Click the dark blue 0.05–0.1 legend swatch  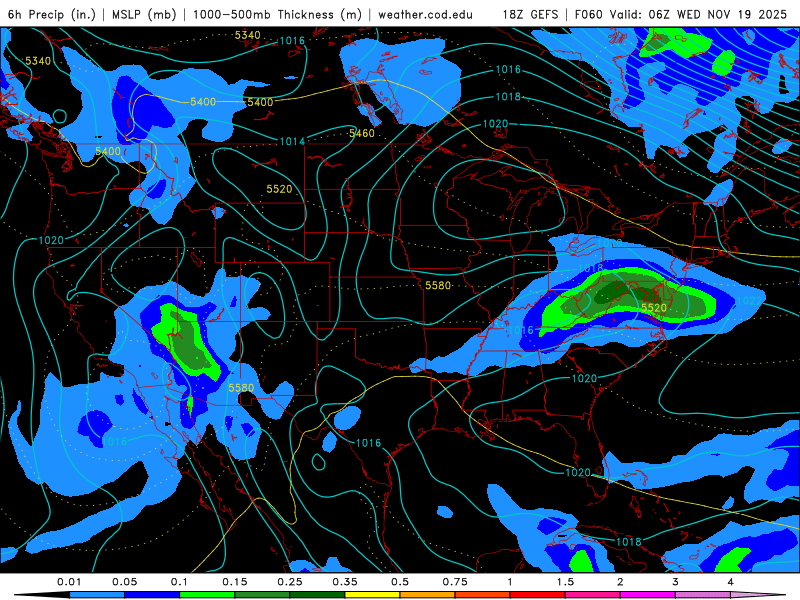click(x=152, y=595)
